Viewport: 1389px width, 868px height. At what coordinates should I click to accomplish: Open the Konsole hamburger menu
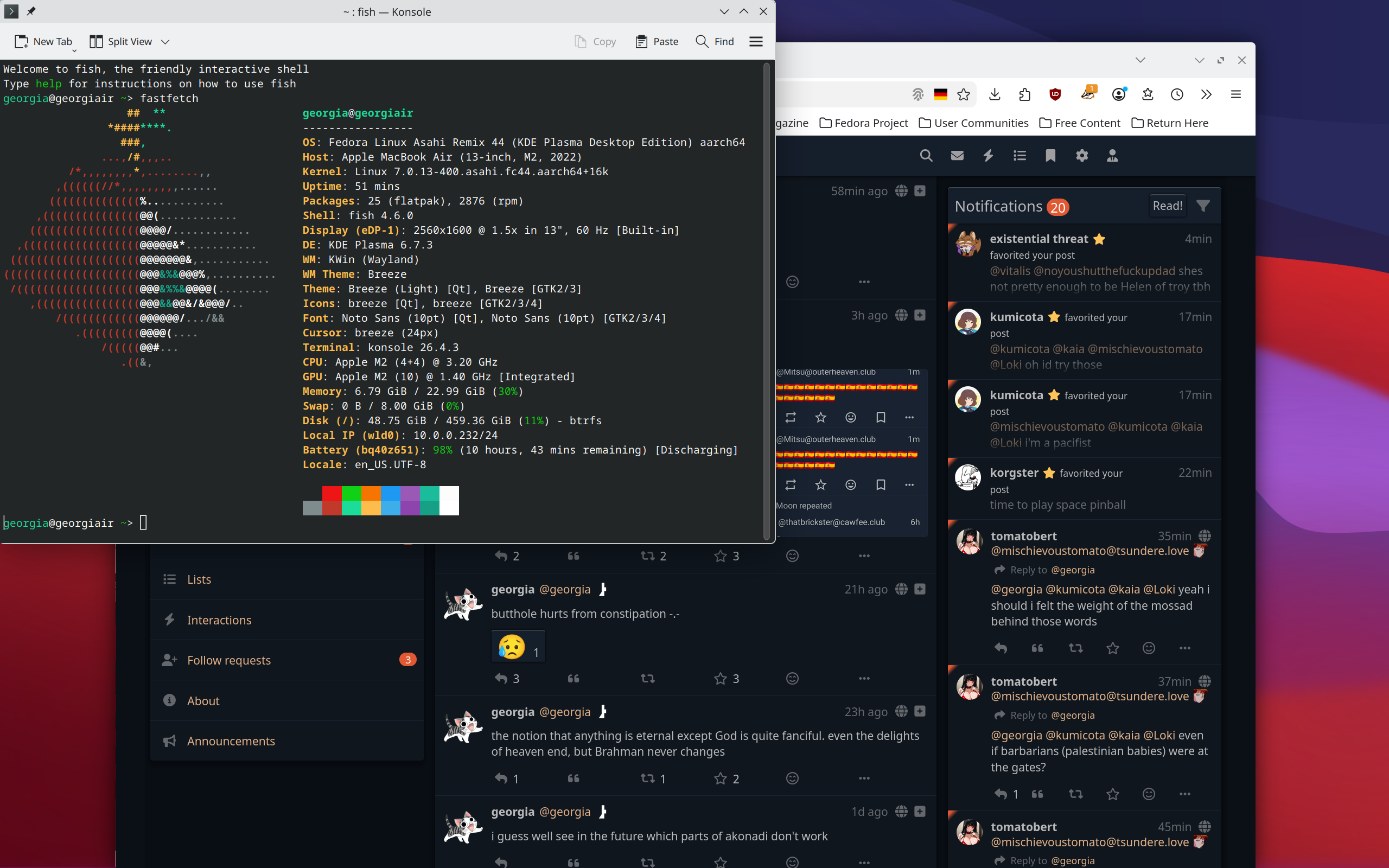point(756,41)
